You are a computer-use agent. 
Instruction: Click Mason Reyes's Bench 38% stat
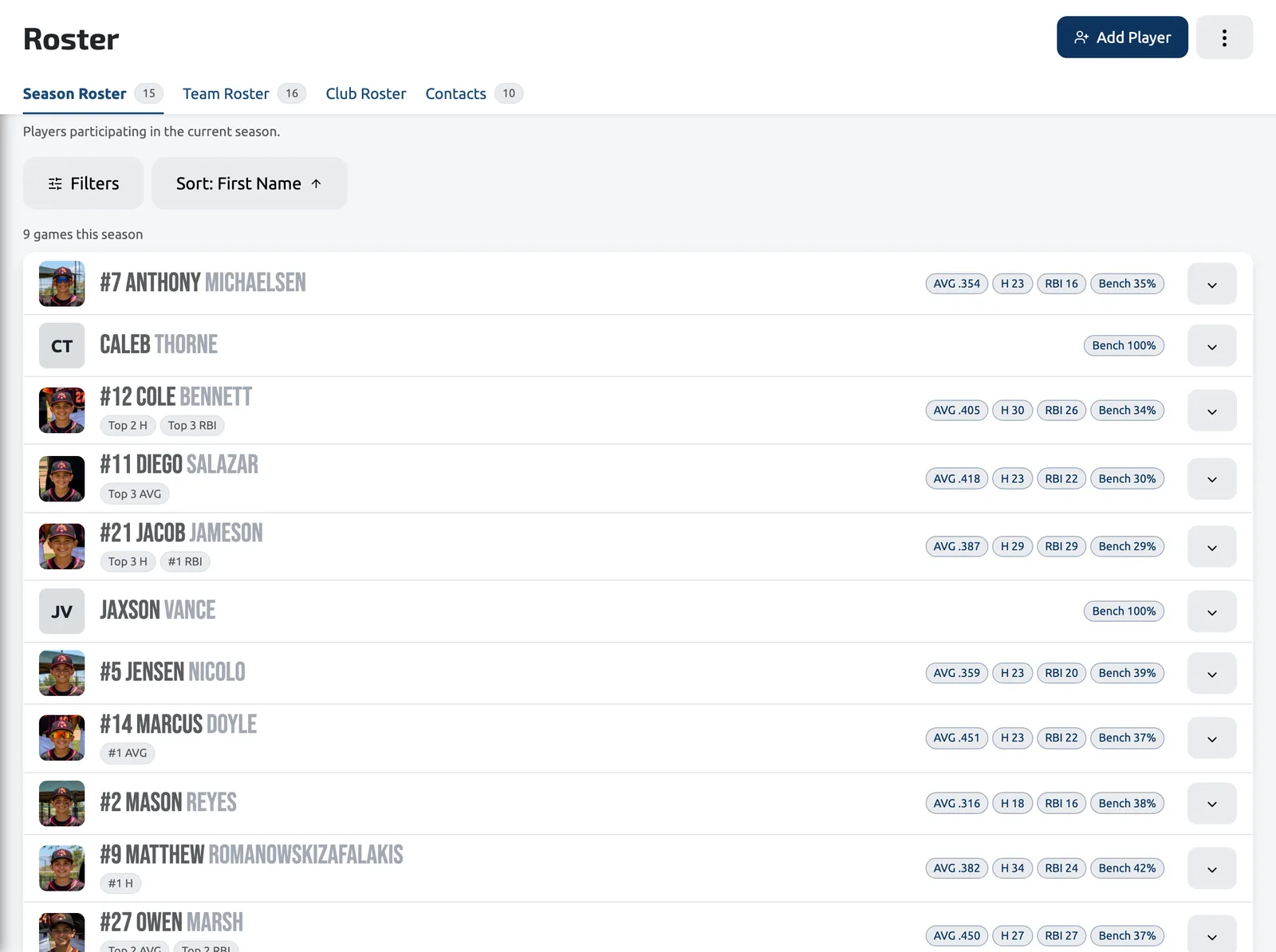coord(1127,804)
